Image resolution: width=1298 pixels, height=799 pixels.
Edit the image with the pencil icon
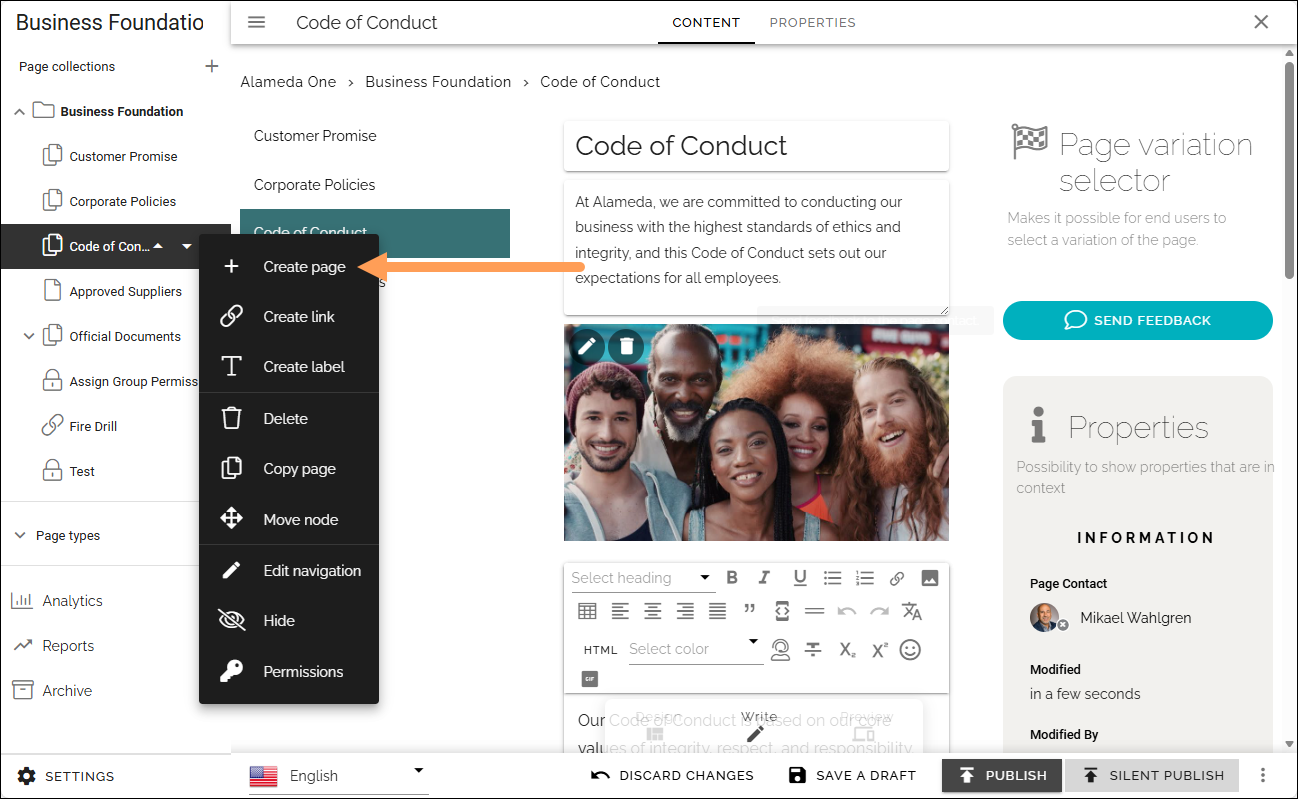click(x=587, y=346)
